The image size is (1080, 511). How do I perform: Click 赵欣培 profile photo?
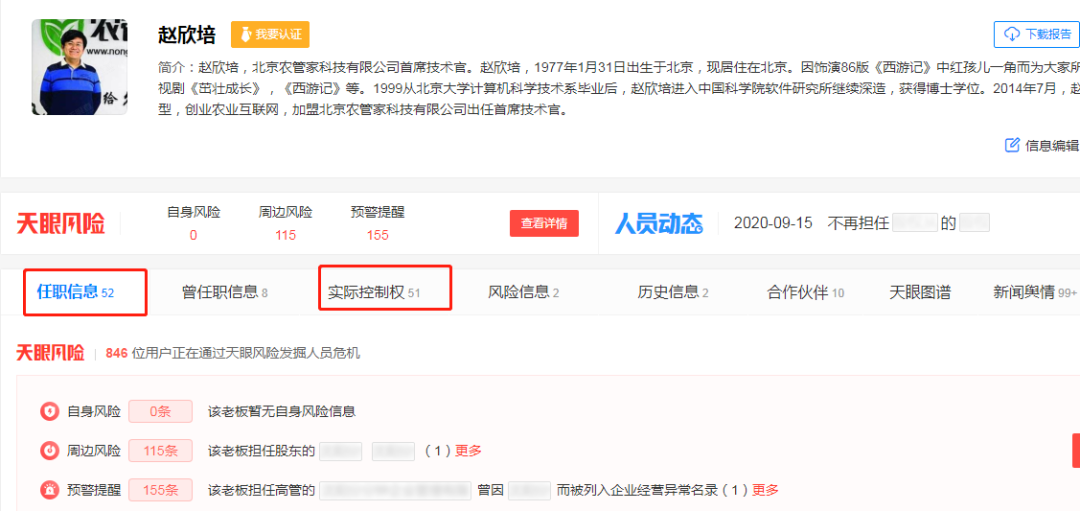point(79,67)
